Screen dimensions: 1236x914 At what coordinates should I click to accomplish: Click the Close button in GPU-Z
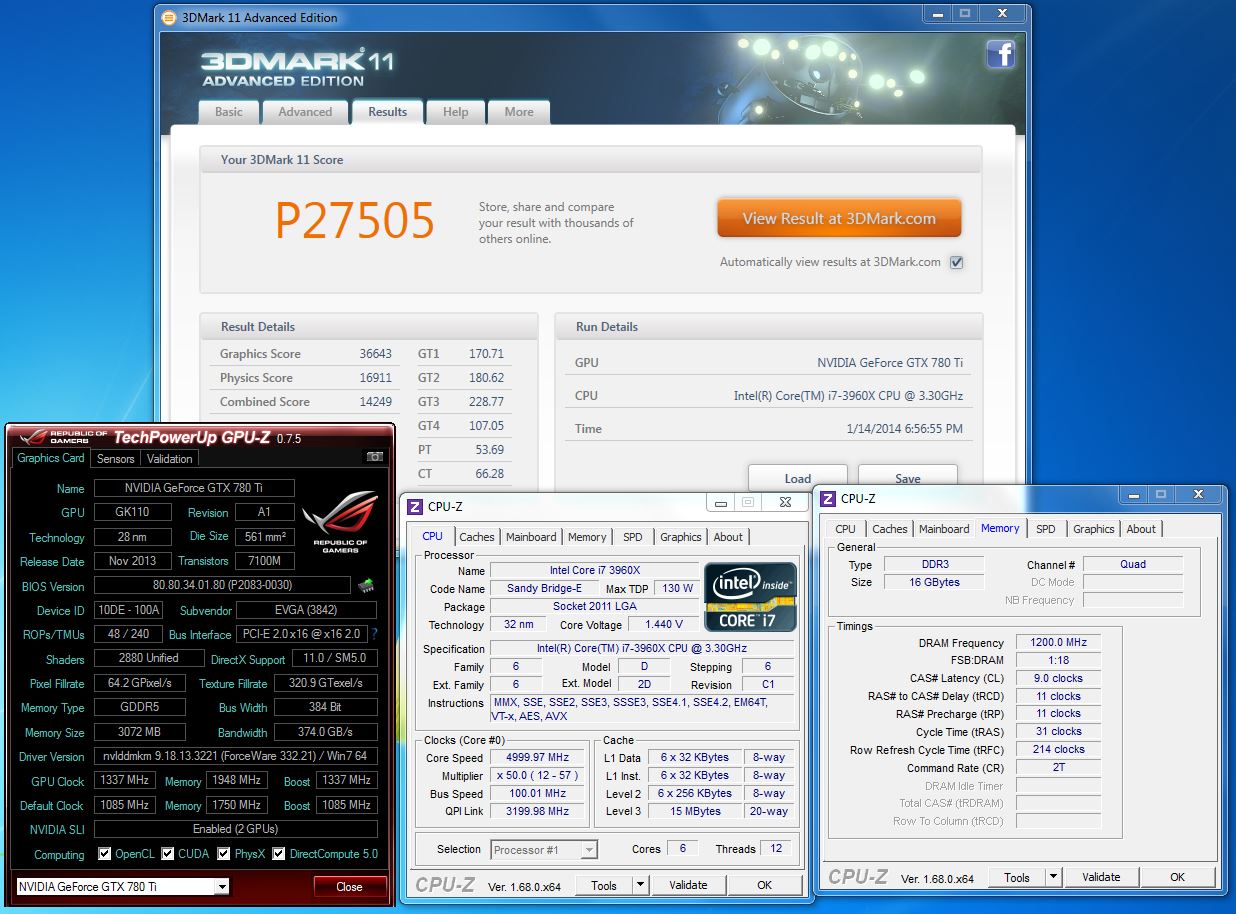click(349, 886)
